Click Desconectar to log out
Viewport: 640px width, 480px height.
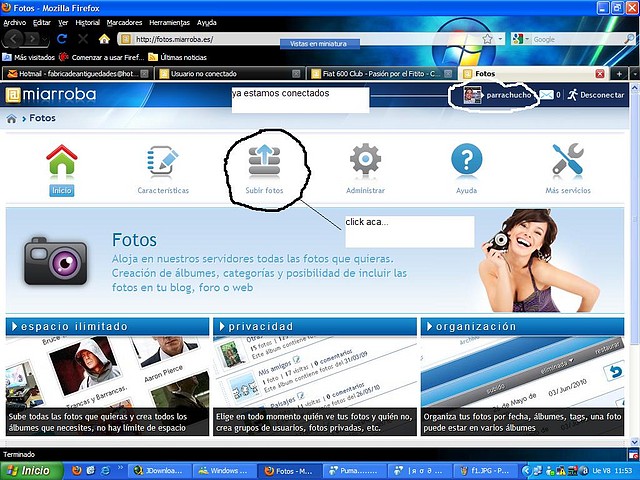tap(596, 95)
